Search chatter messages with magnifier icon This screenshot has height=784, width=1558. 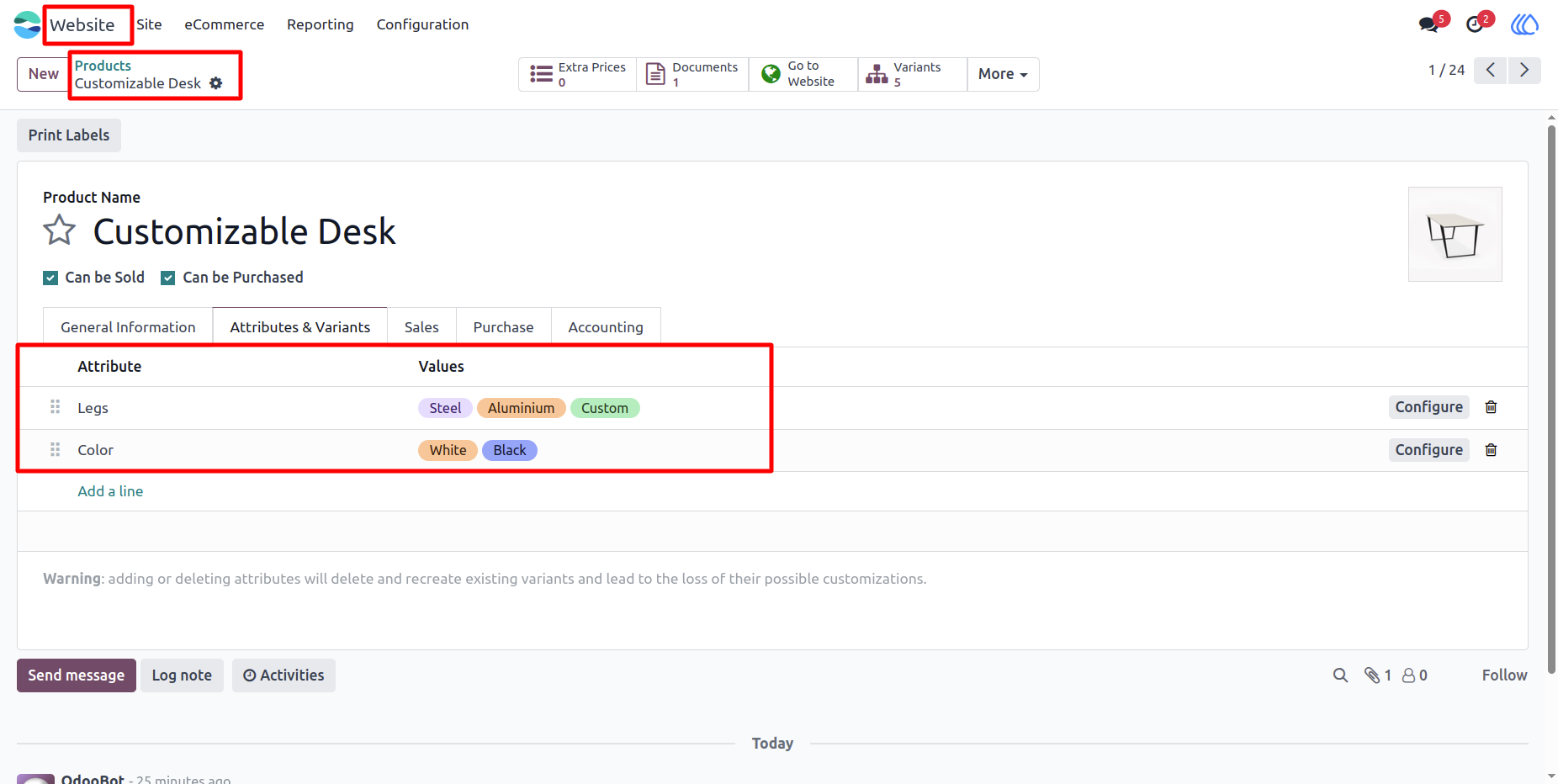[x=1340, y=675]
